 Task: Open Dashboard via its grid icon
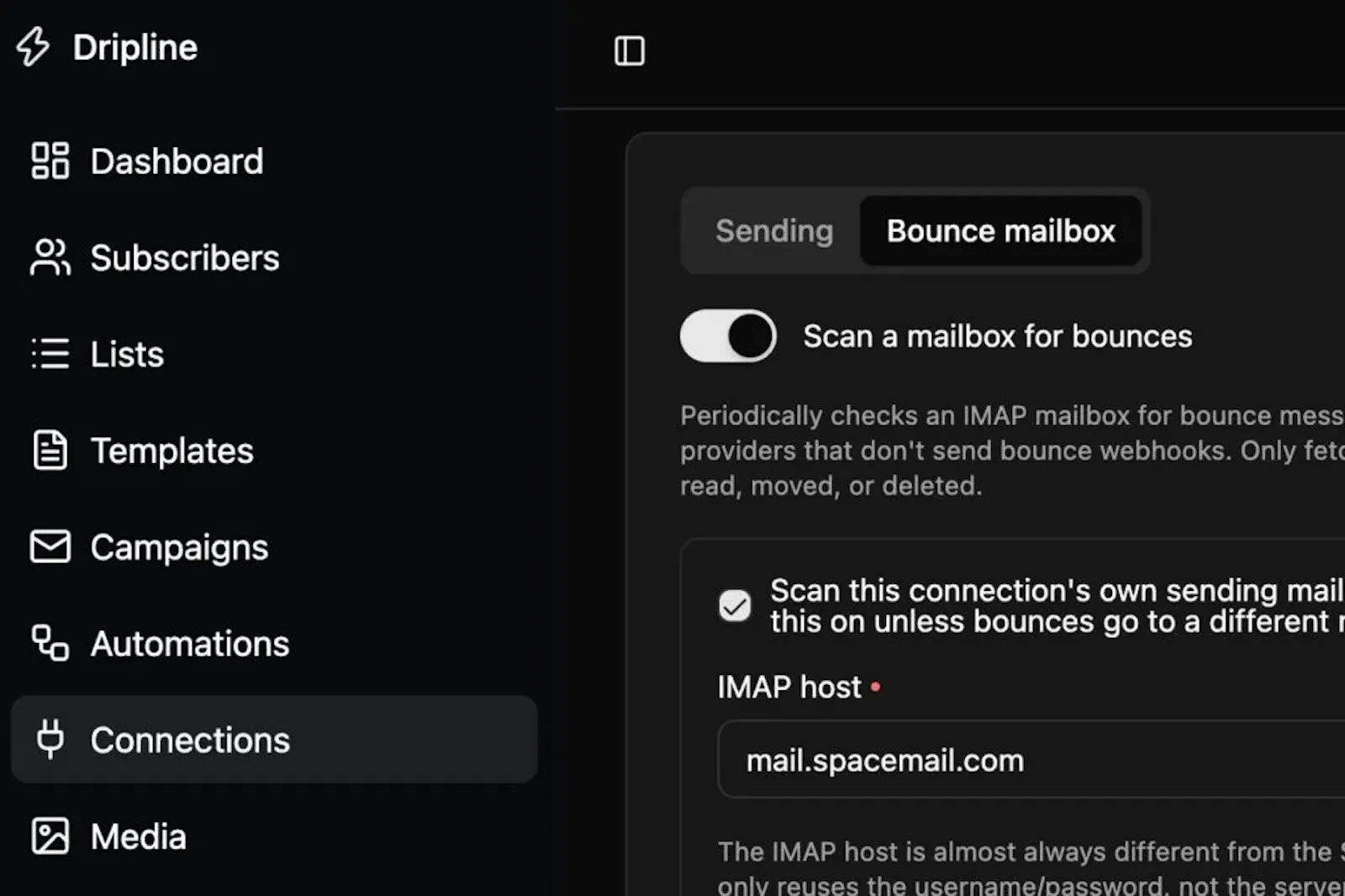click(x=50, y=161)
